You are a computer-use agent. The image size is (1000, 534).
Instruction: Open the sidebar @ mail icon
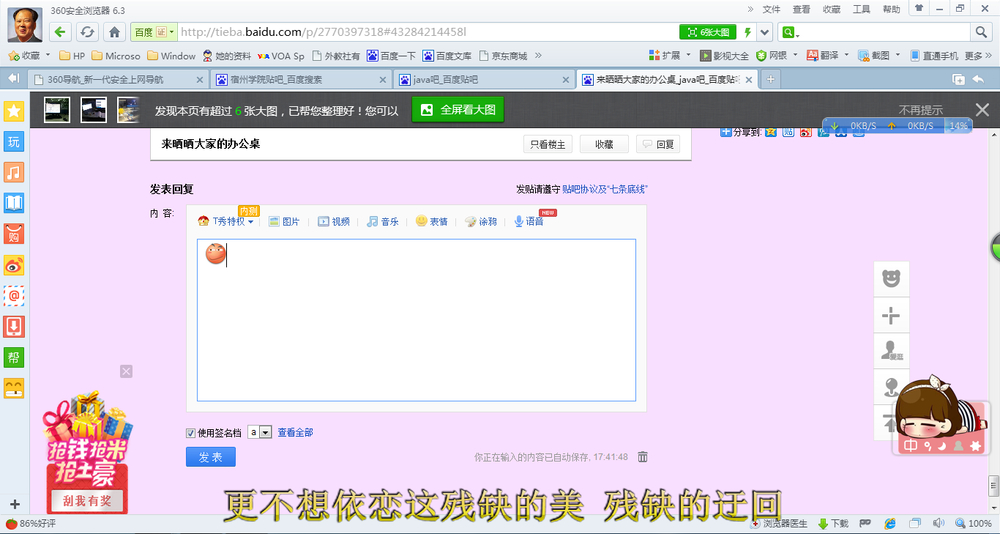pos(13,295)
